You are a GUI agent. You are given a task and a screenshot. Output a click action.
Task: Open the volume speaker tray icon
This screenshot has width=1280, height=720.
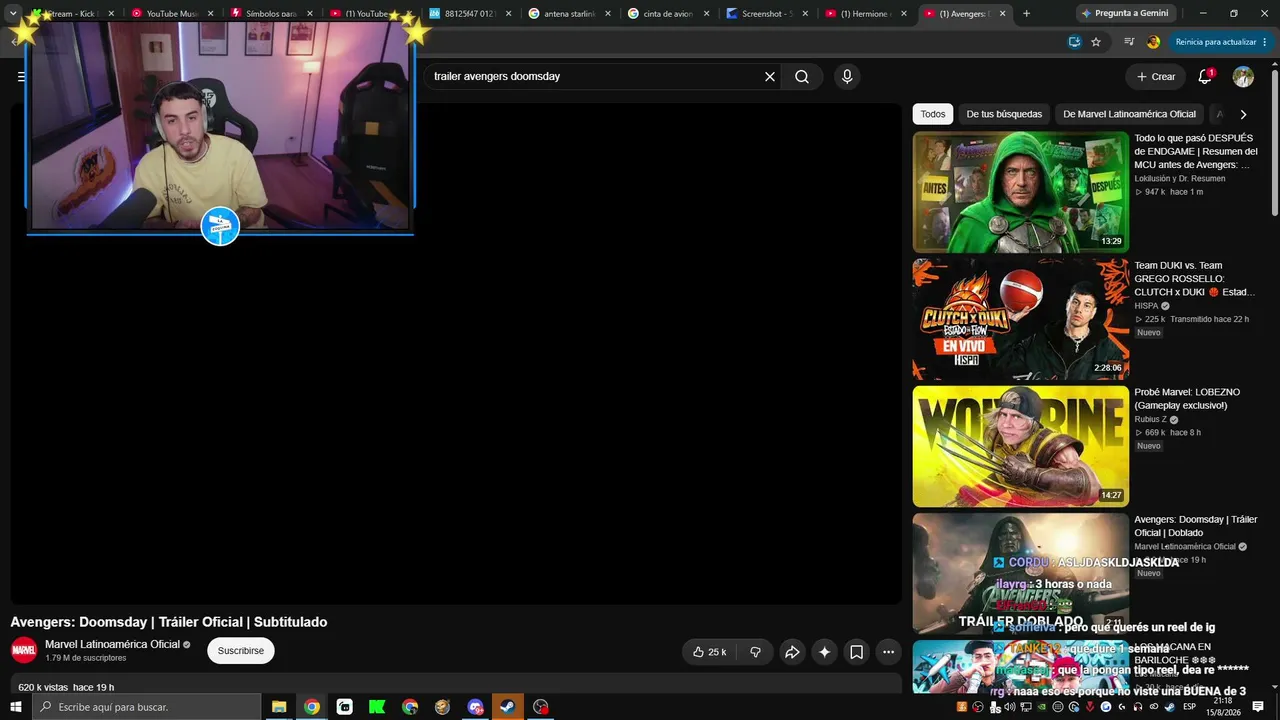pyautogui.click(x=1010, y=707)
